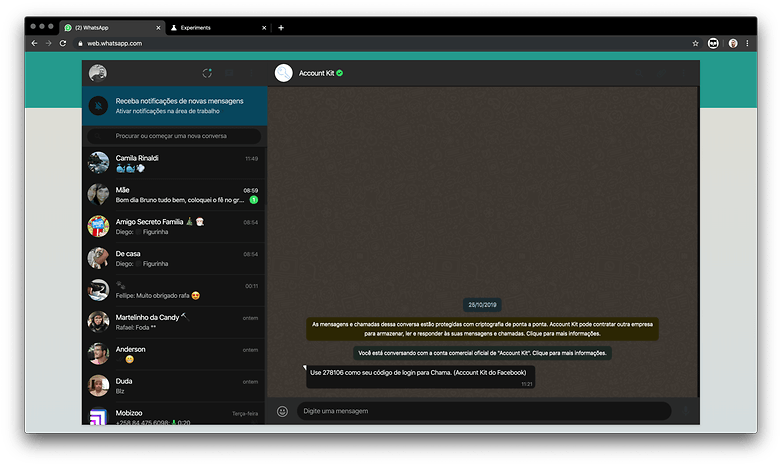Switch to the Experiments tab
The height and width of the screenshot is (466, 782).
[x=218, y=28]
